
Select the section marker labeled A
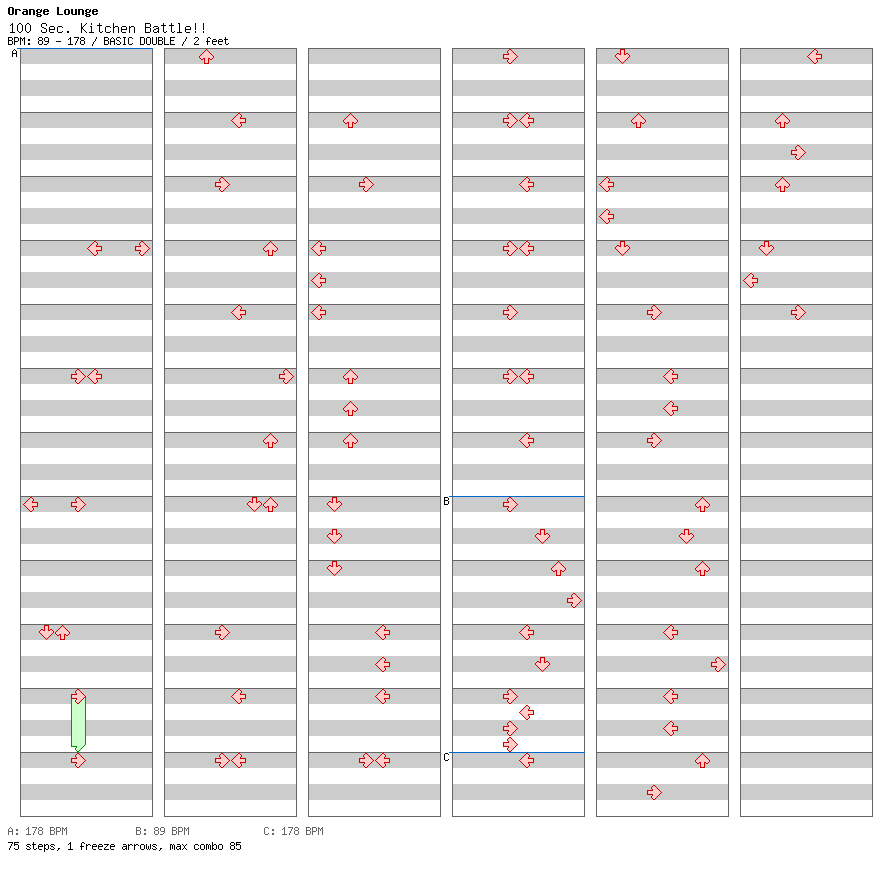click(x=14, y=53)
